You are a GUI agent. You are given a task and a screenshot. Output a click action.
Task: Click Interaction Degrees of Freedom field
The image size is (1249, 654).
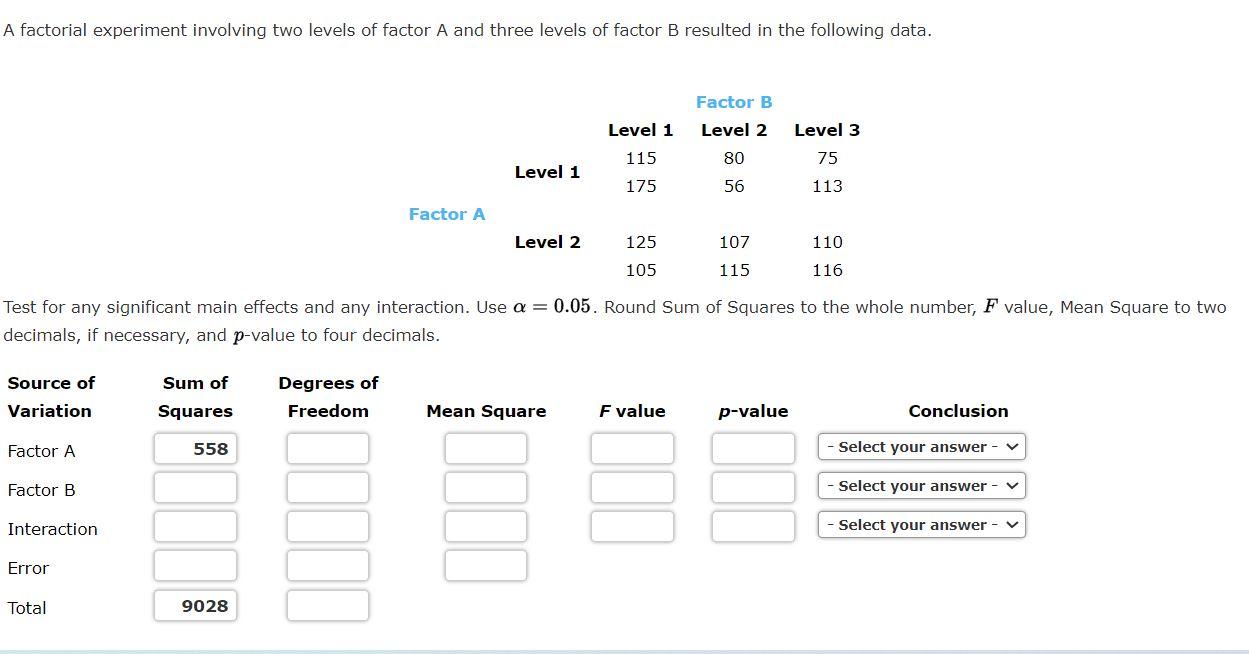pyautogui.click(x=327, y=526)
